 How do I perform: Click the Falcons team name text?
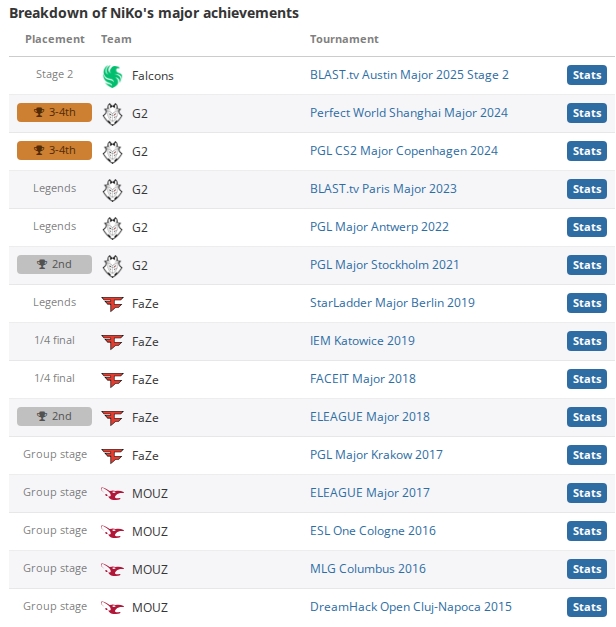pyautogui.click(x=153, y=76)
